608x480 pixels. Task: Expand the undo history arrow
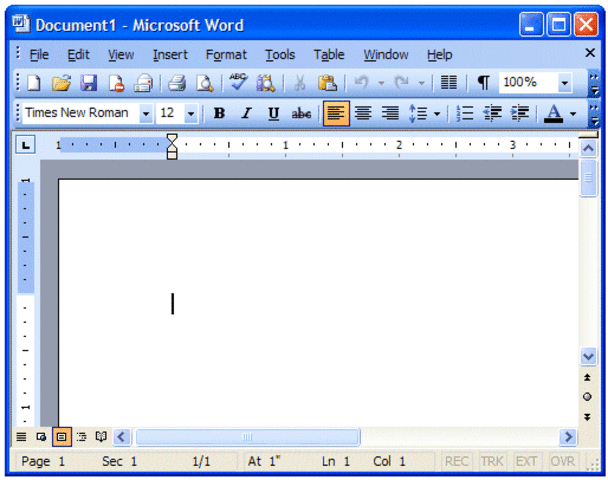coord(381,83)
